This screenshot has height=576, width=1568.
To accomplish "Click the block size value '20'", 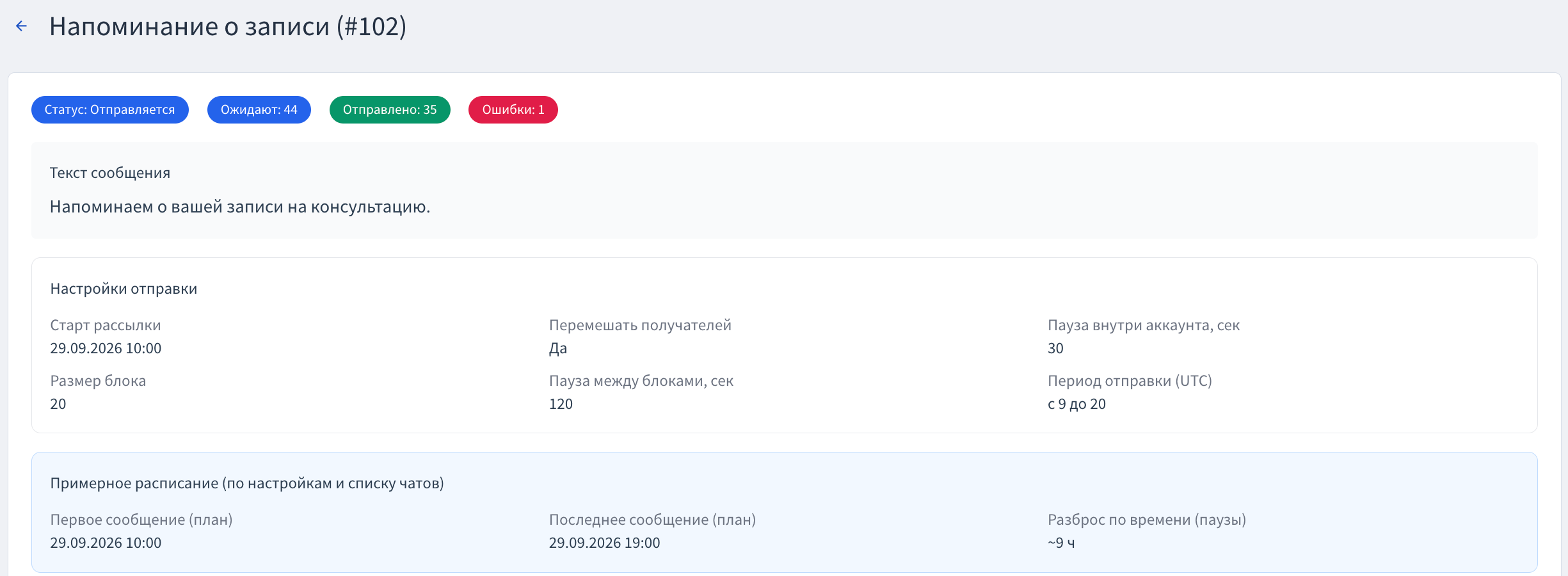I will pyautogui.click(x=58, y=404).
